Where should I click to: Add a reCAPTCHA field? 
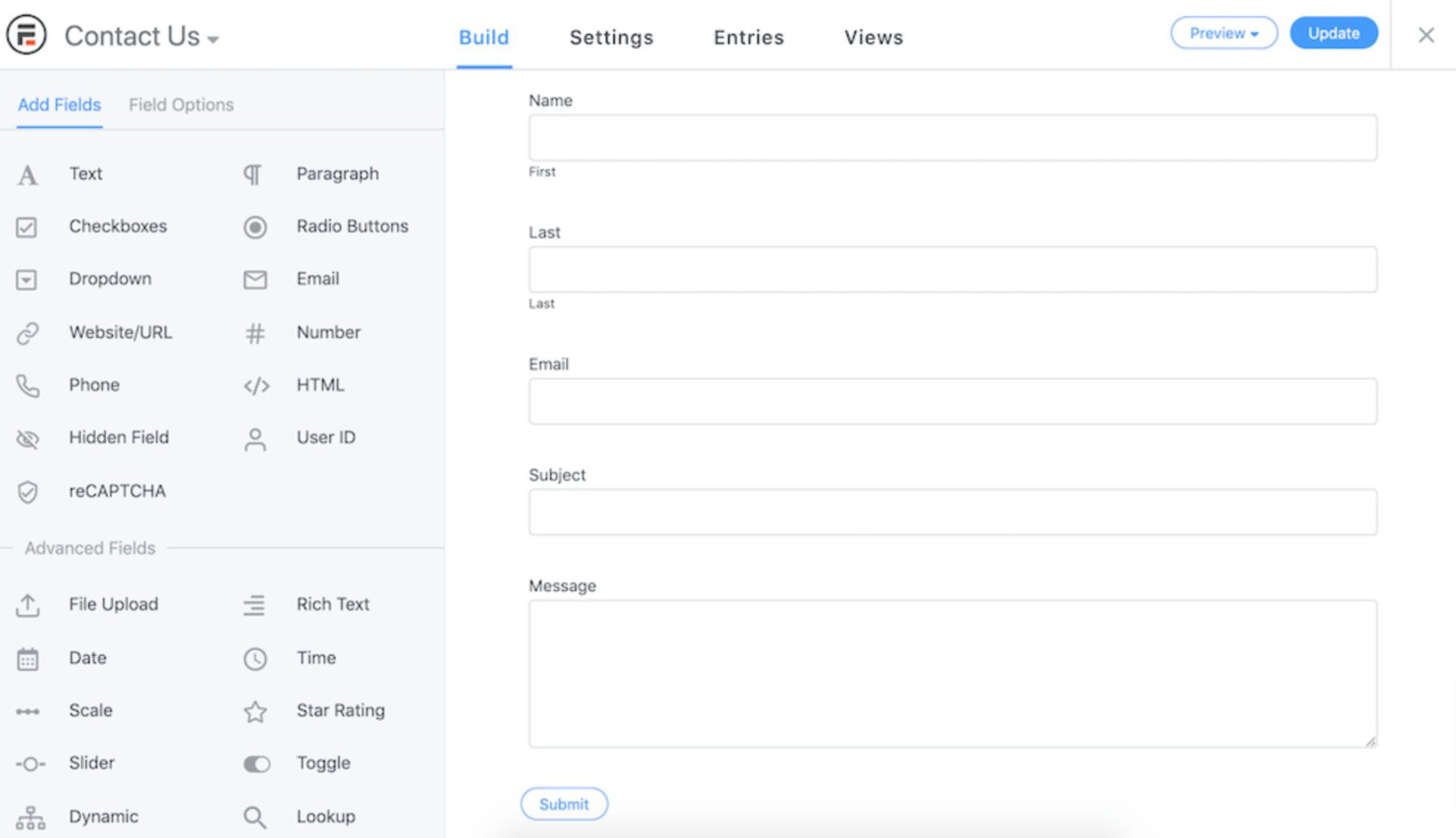[x=117, y=491]
